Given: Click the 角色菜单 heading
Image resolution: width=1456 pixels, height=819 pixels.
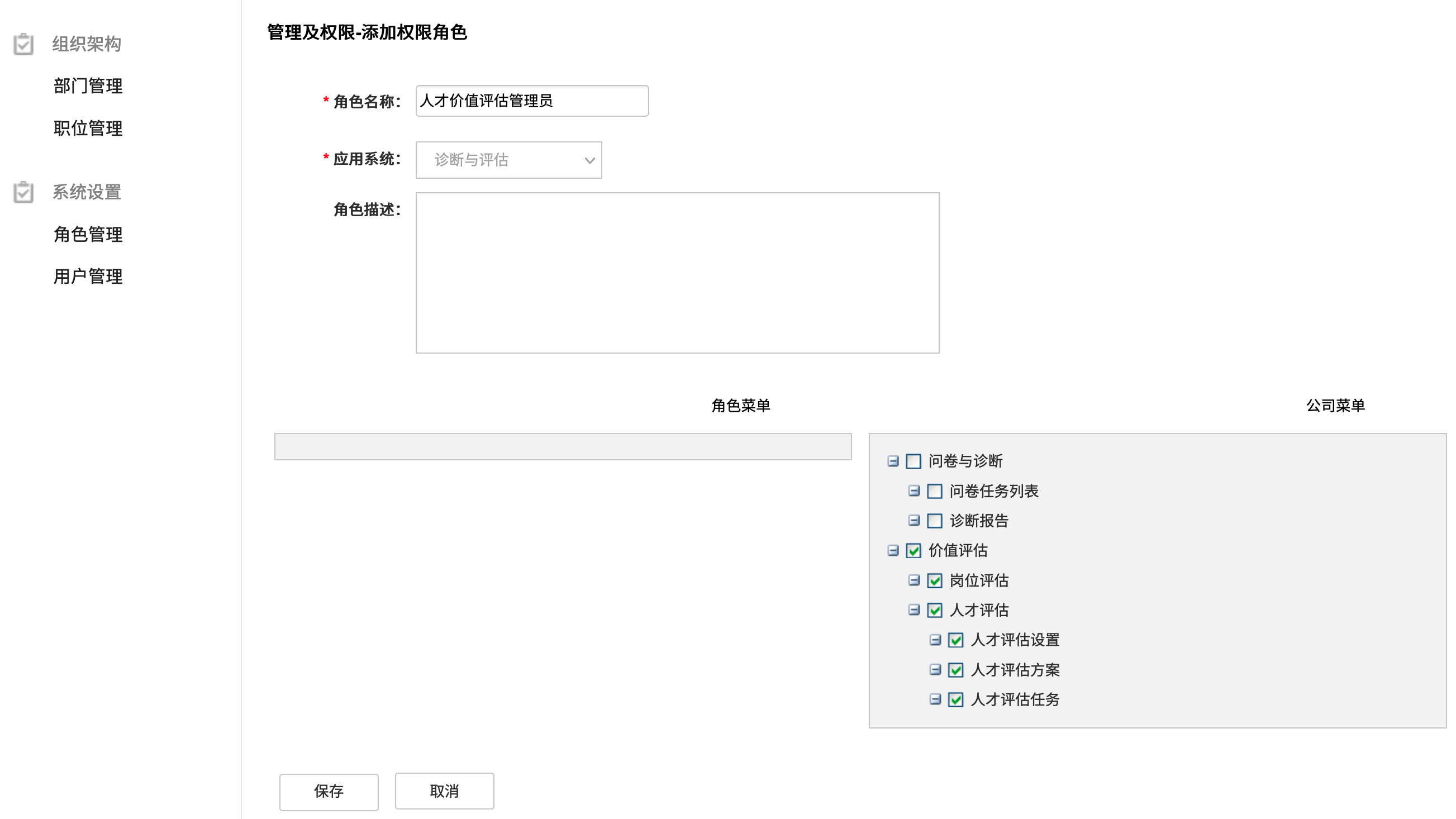Looking at the screenshot, I should [740, 406].
